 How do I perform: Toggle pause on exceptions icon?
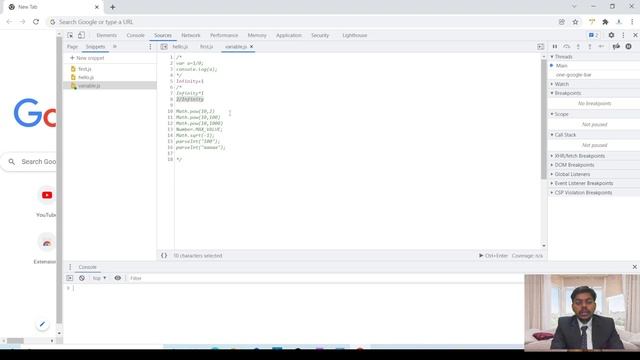click(629, 47)
